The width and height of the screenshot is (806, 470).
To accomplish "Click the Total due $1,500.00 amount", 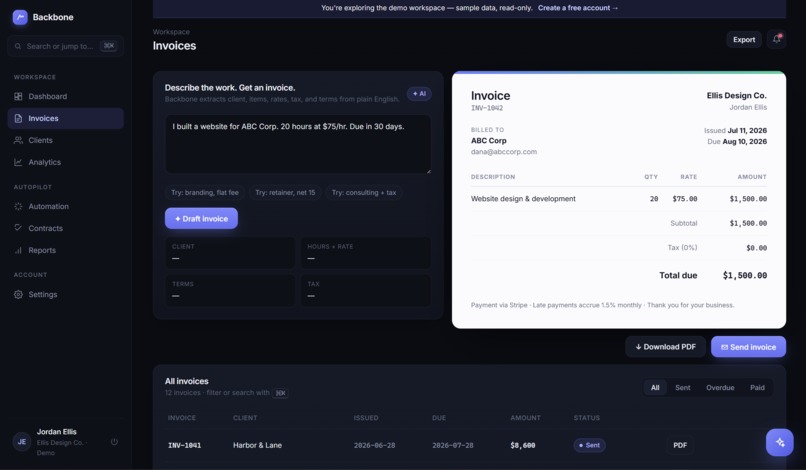I will point(744,276).
